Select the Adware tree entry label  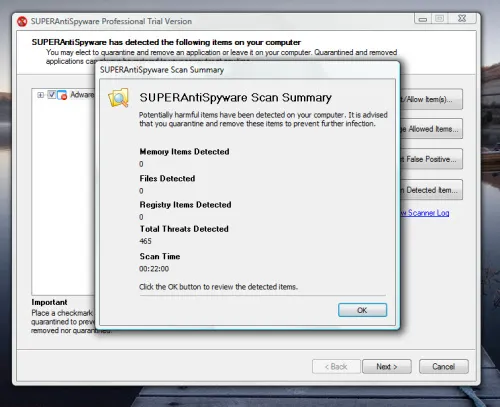82,95
